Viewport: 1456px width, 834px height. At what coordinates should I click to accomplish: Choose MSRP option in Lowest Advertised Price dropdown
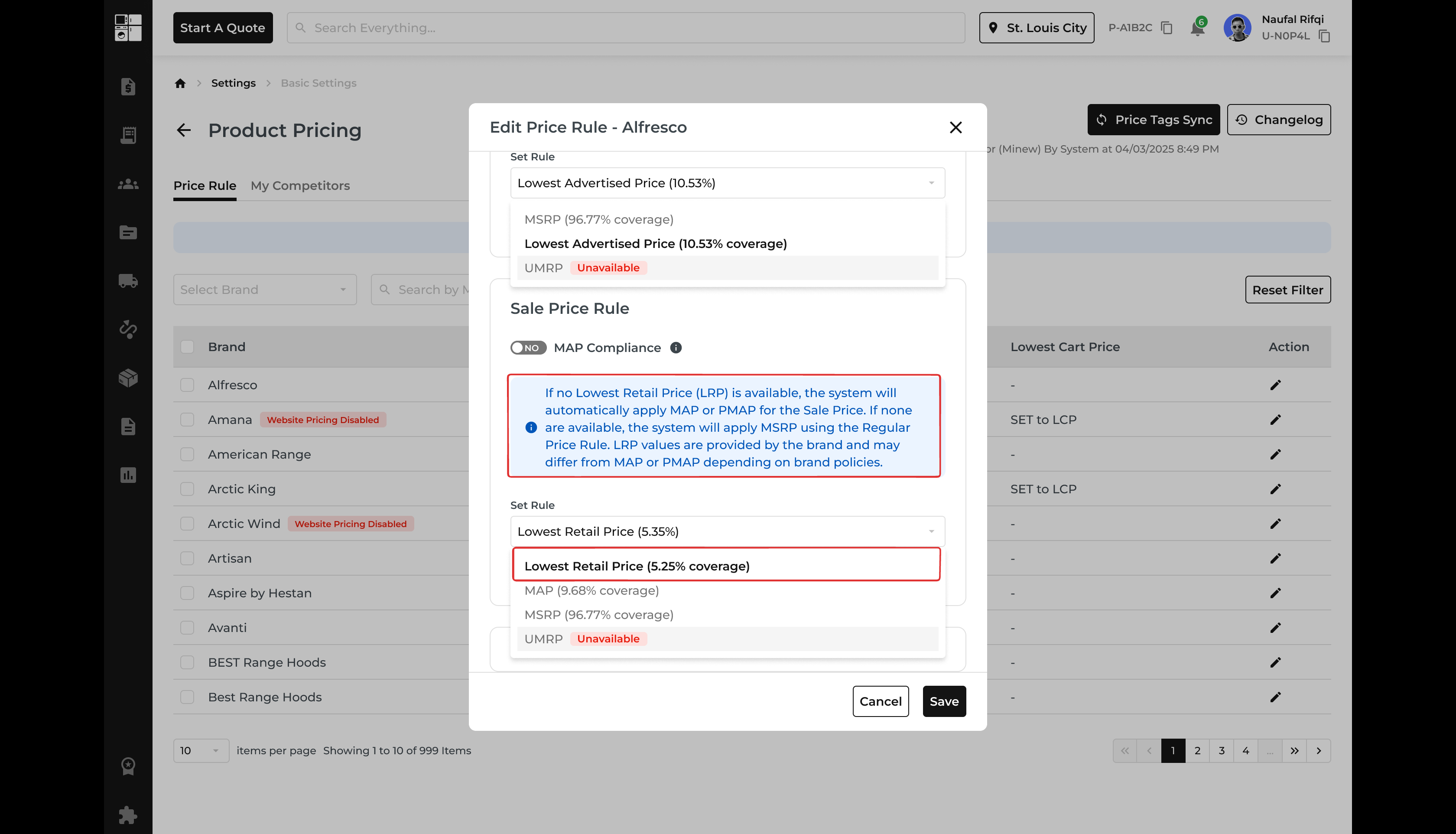[727, 219]
